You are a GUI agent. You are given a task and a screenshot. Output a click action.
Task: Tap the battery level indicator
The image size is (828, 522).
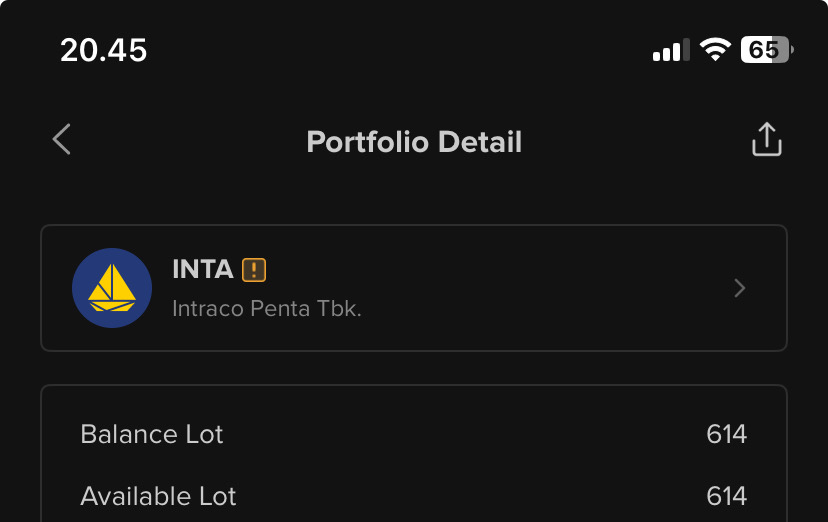[x=765, y=50]
